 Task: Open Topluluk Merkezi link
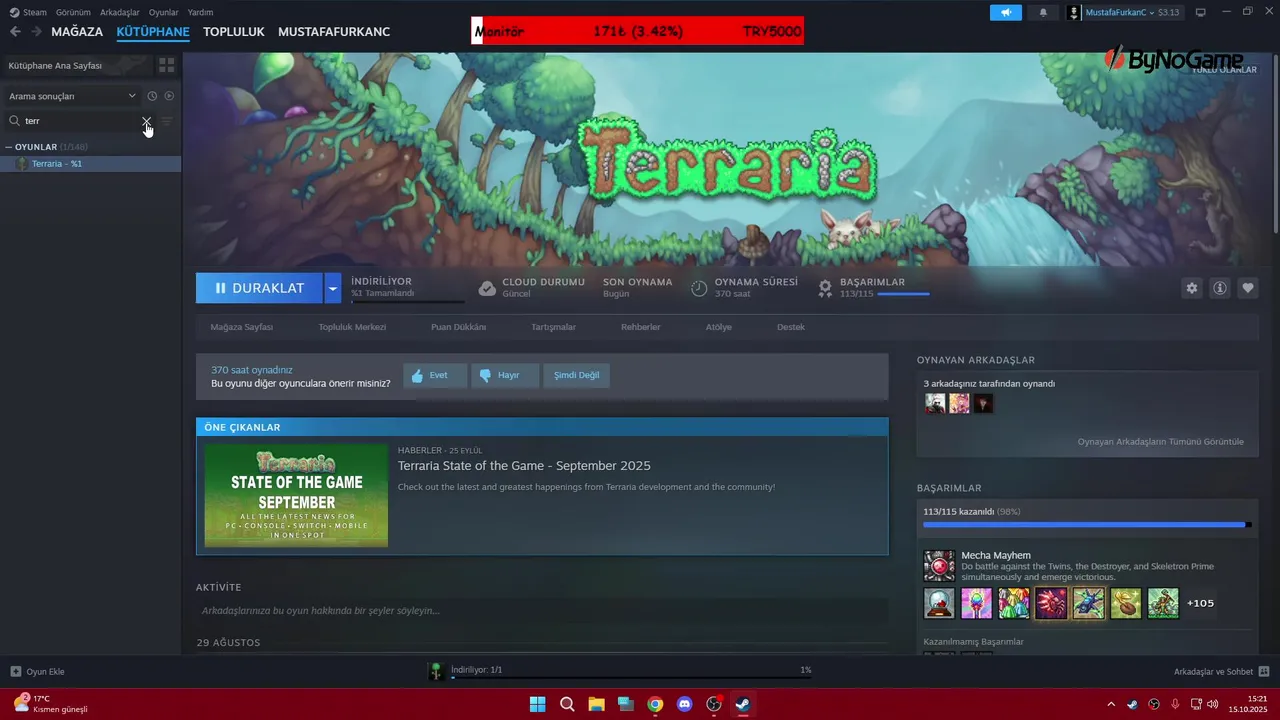tap(352, 327)
